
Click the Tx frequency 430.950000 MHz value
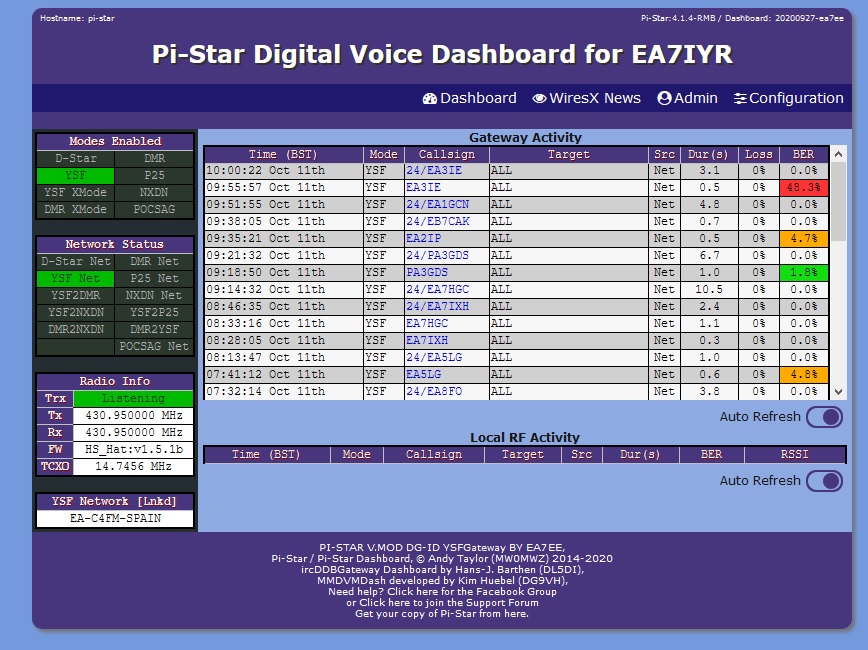pyautogui.click(x=133, y=416)
